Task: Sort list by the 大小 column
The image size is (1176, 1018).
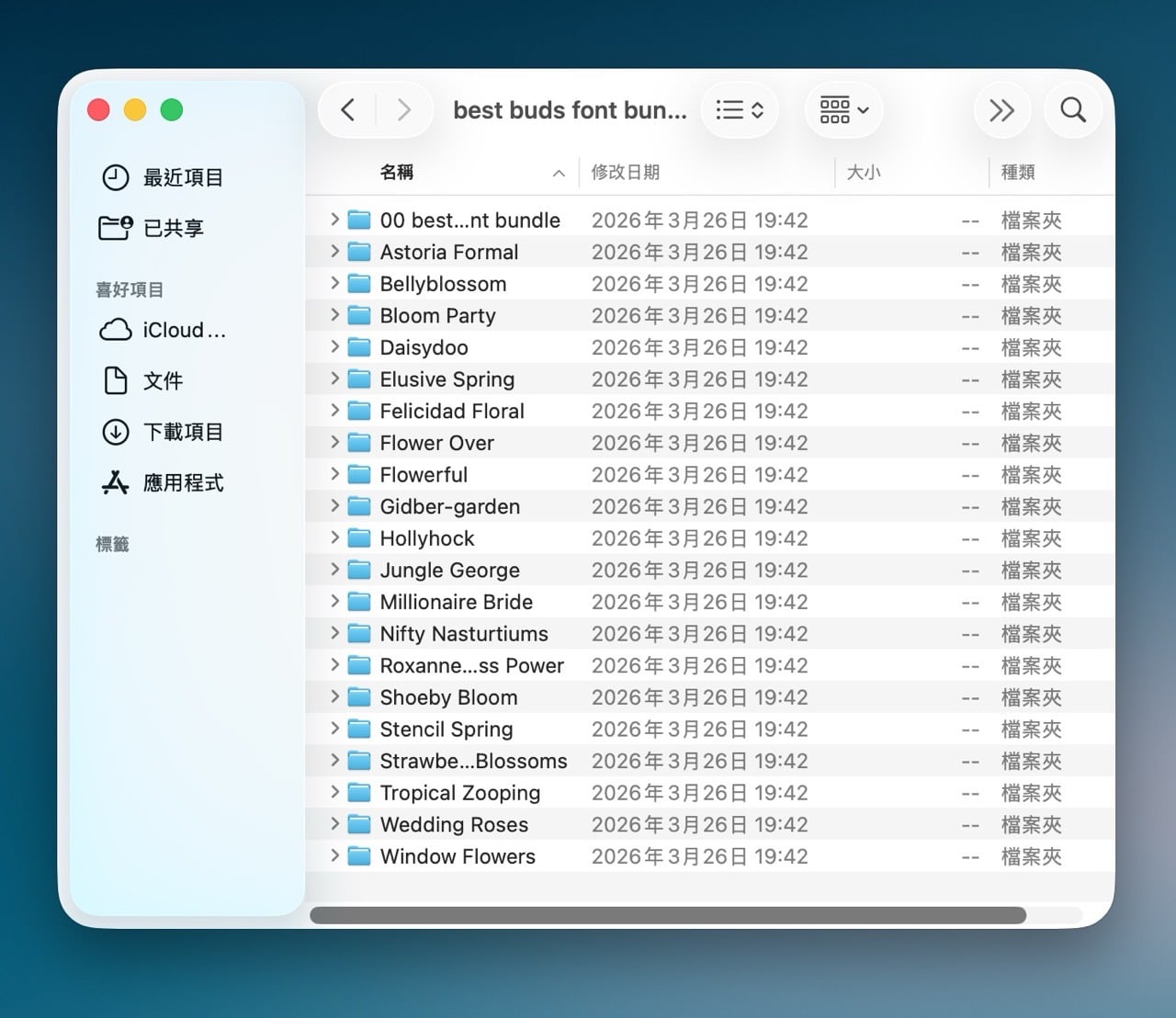Action: click(863, 172)
